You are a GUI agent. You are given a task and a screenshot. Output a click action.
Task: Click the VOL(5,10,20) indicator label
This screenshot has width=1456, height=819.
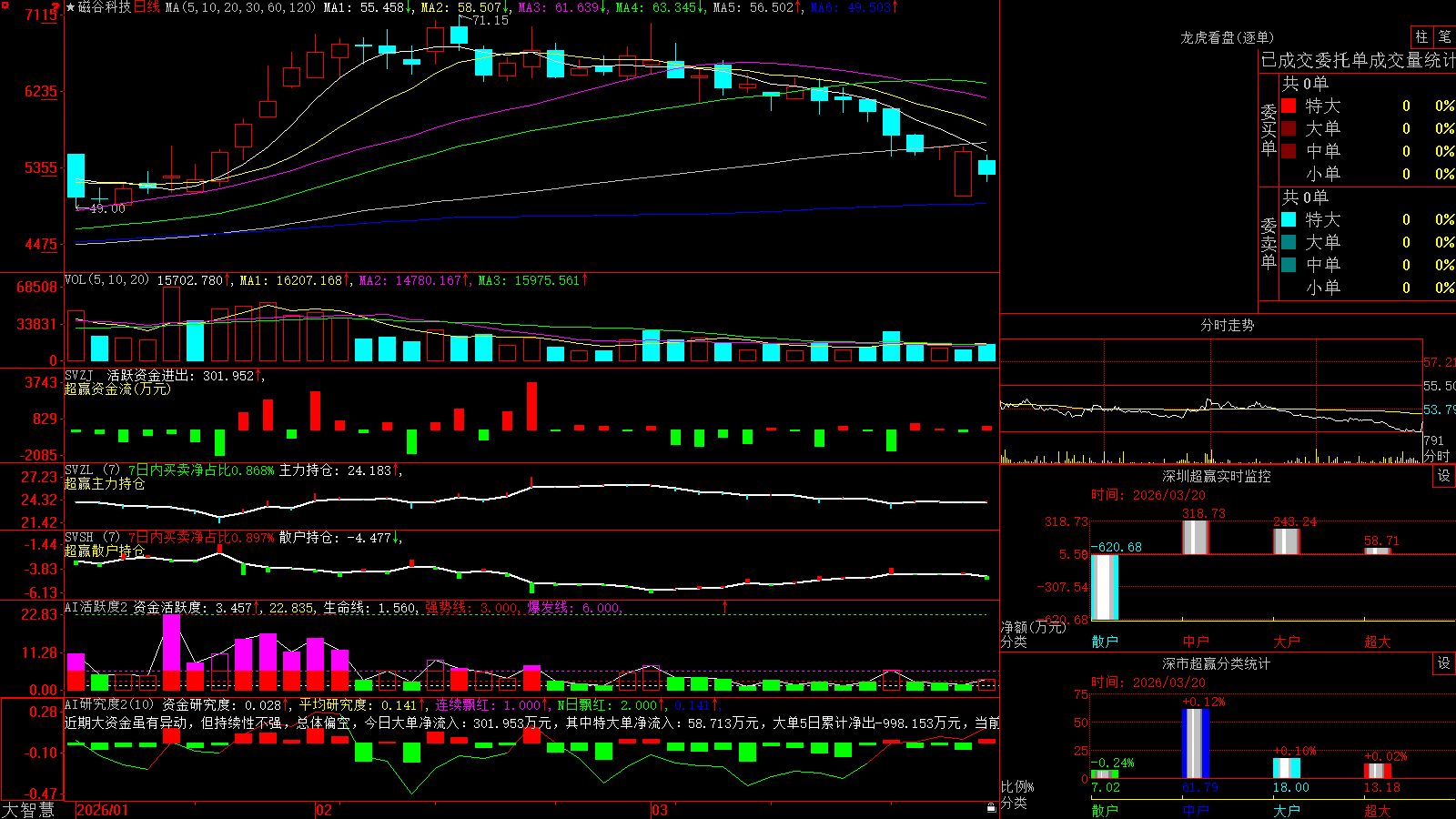(106, 280)
